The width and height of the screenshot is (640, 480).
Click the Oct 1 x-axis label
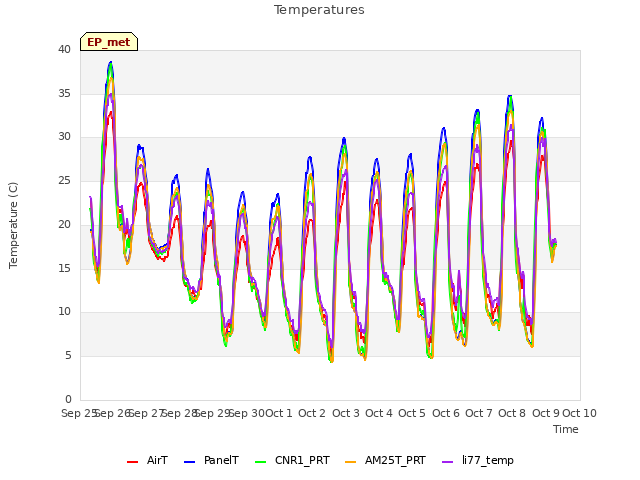[279, 413]
